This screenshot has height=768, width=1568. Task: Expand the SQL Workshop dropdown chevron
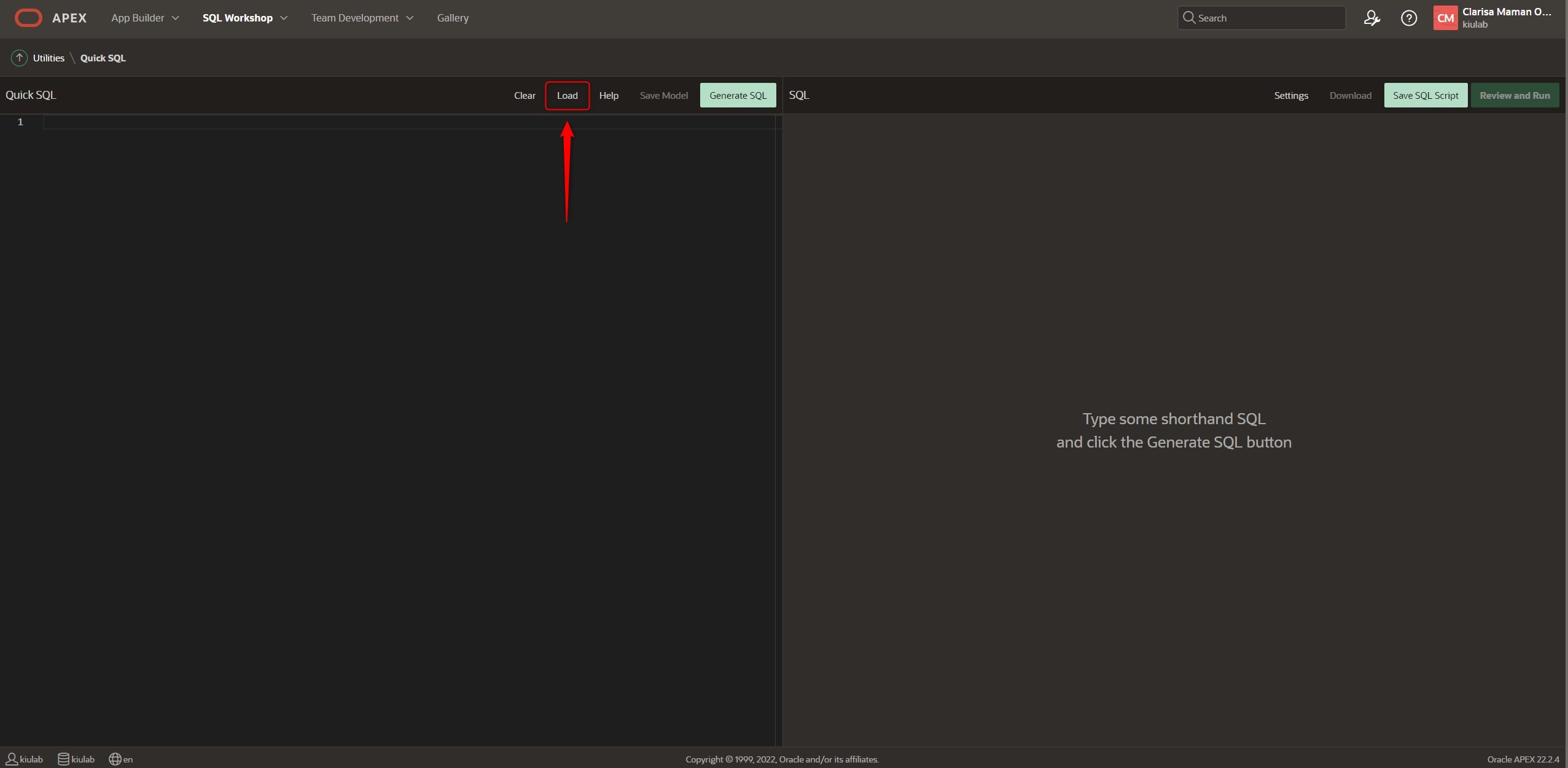pyautogui.click(x=284, y=18)
